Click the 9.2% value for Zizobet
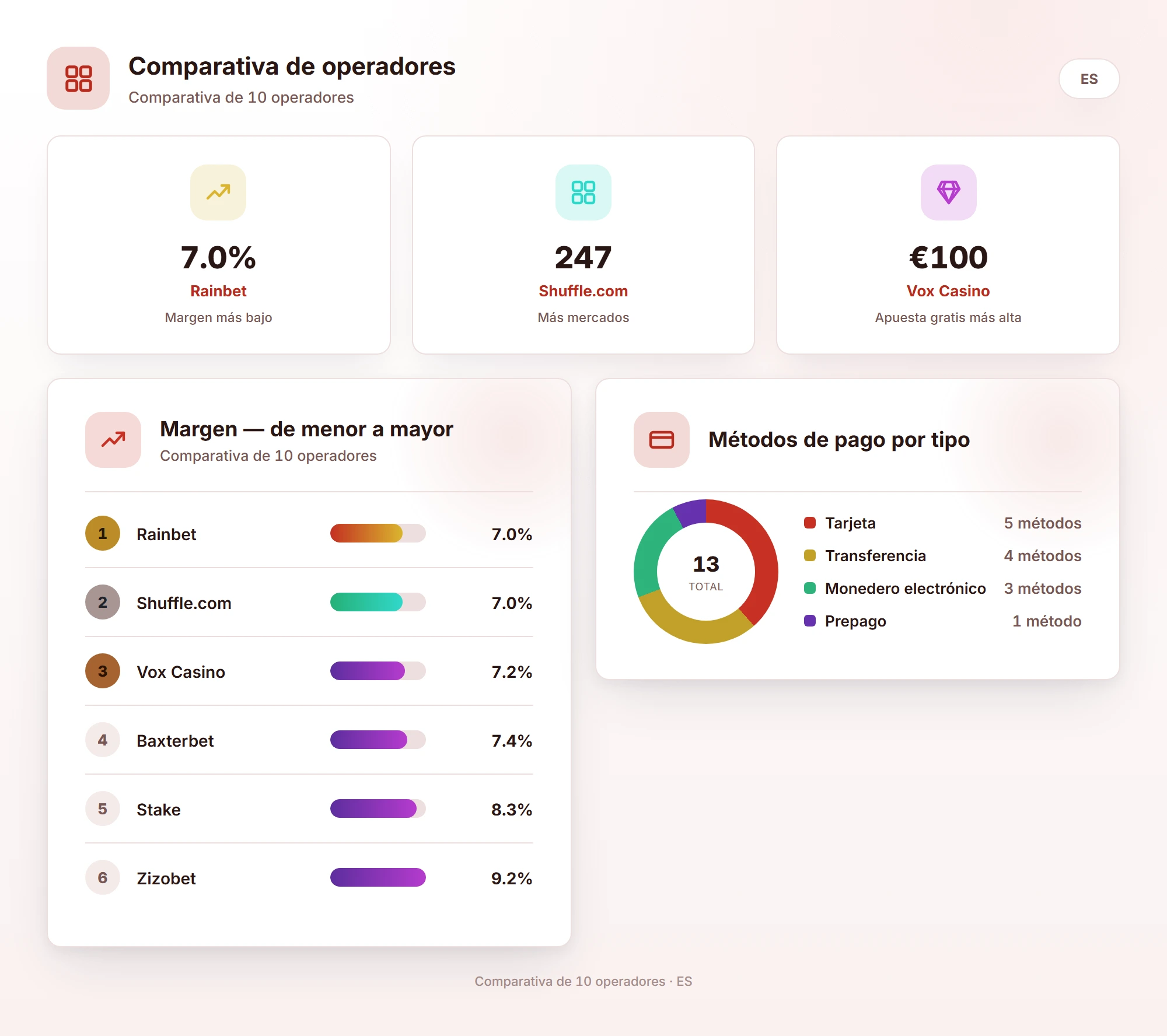 512,878
